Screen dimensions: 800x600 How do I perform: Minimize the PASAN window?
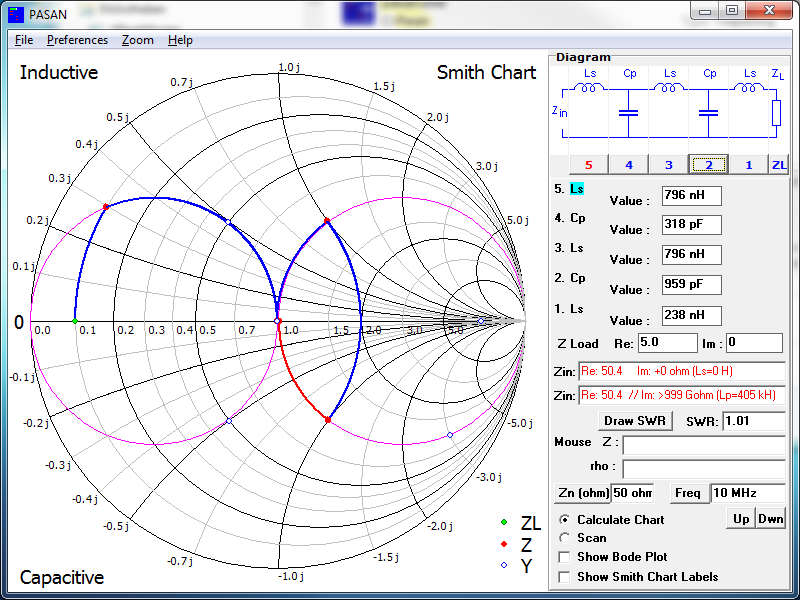(705, 11)
